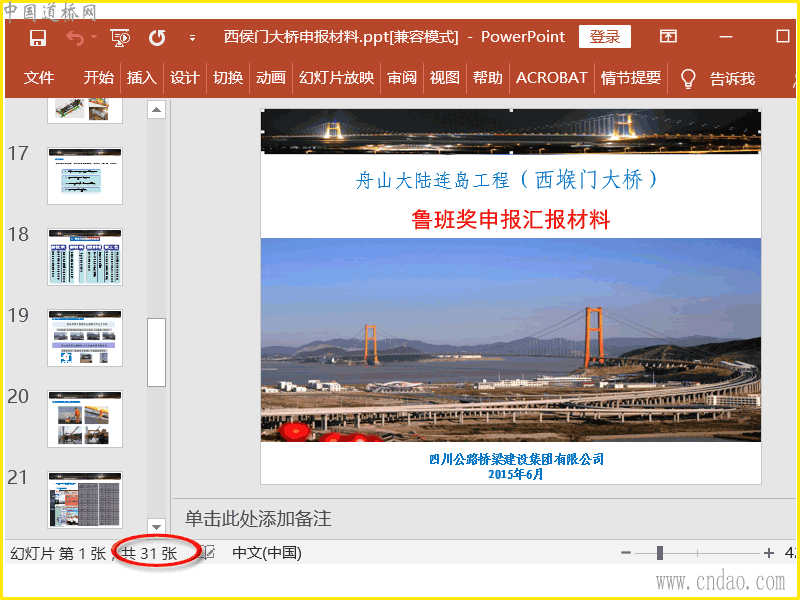Screen dimensions: 800x600
Task: Click the 告诉我 search field
Action: [732, 79]
